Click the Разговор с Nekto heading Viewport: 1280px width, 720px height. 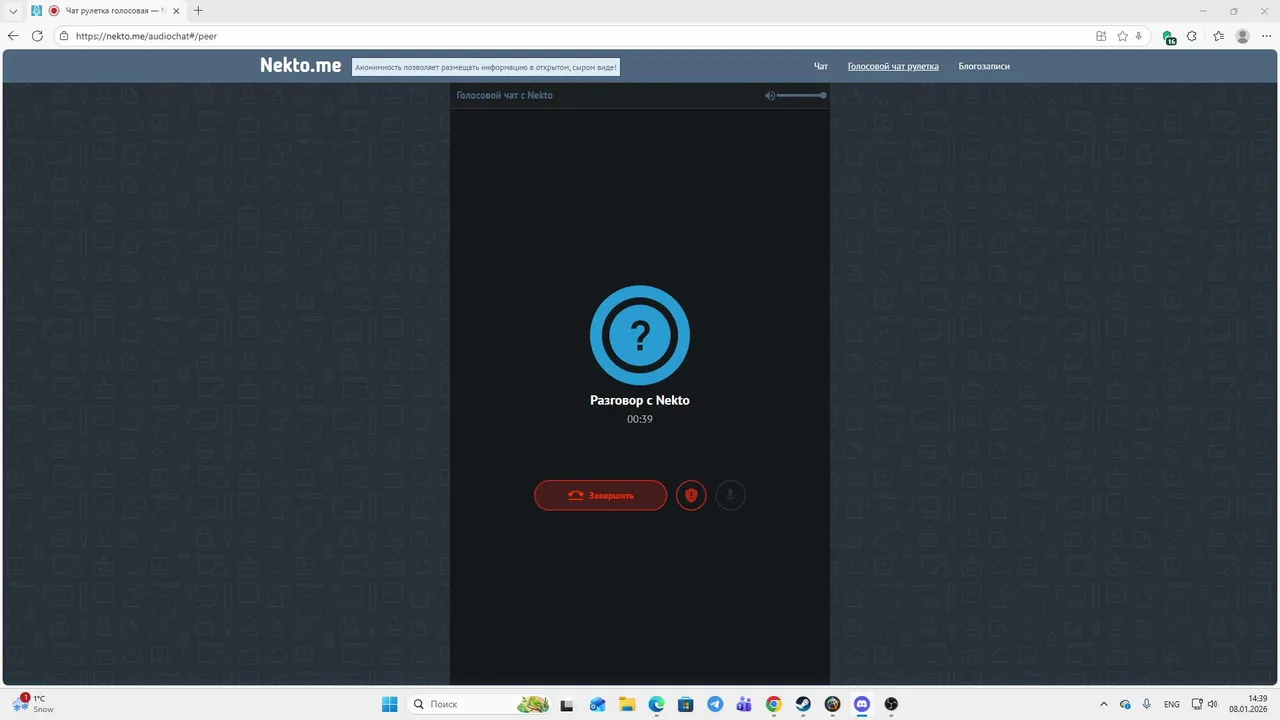pos(640,400)
